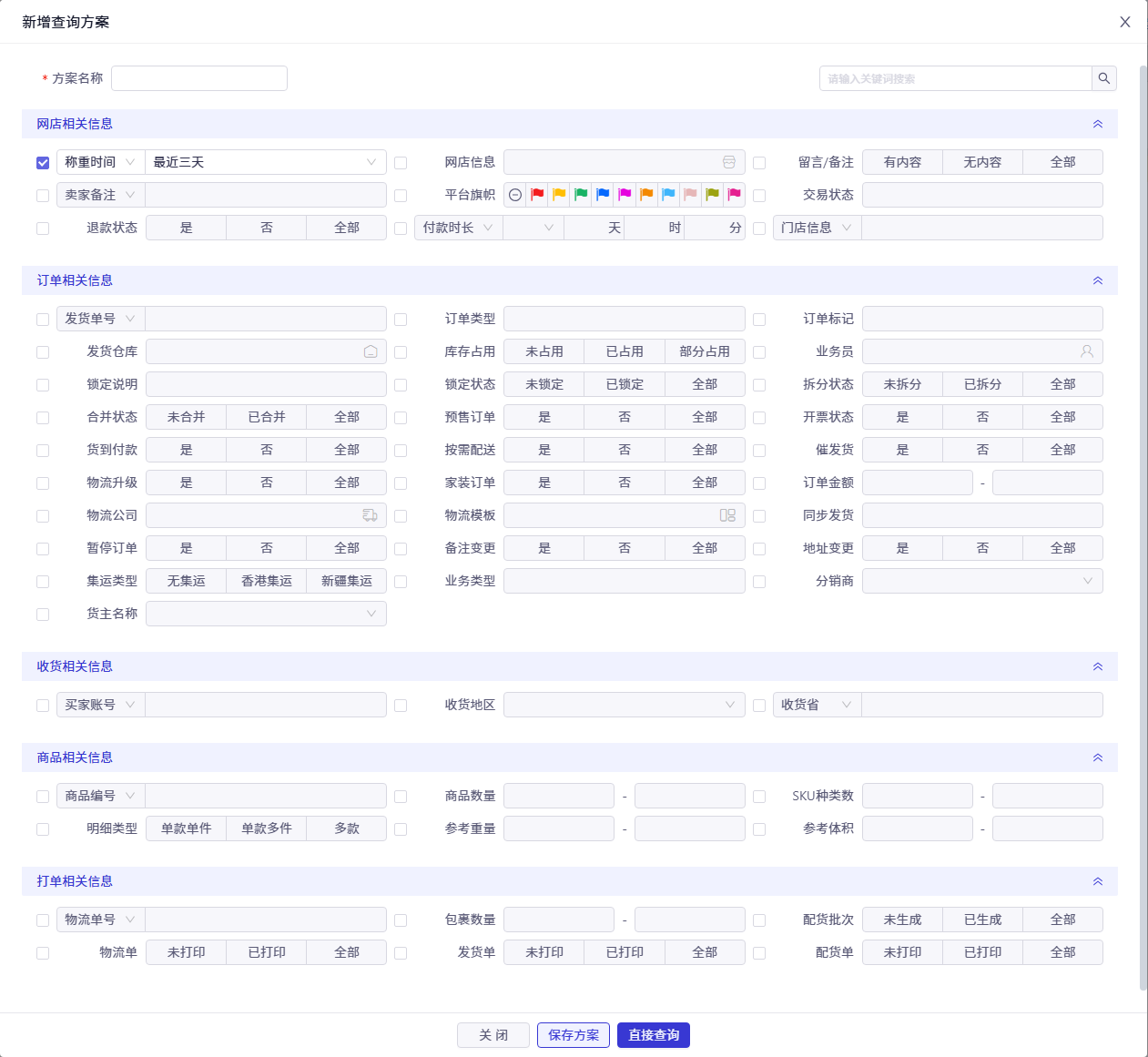Choose 全部 for 配货单

(1063, 952)
